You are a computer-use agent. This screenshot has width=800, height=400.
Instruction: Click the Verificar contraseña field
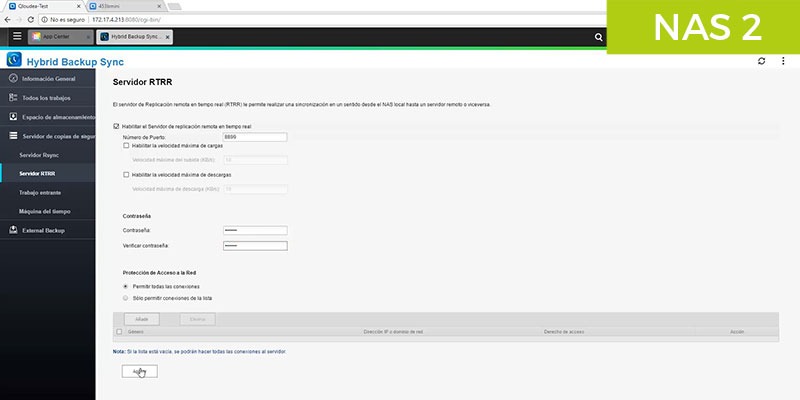click(255, 245)
